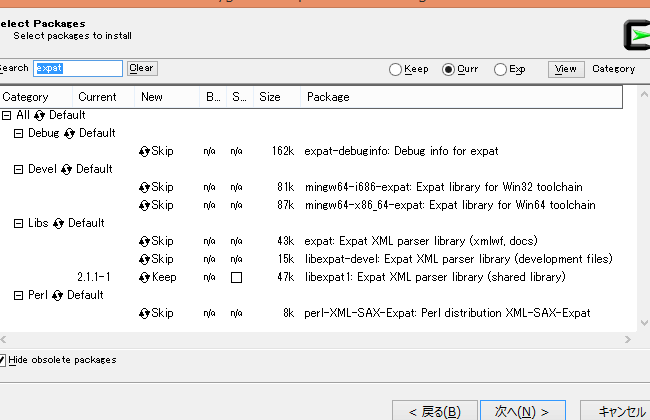The width and height of the screenshot is (650, 420).
Task: Click cycle icon for libexpat1 Keep
Action: click(145, 277)
